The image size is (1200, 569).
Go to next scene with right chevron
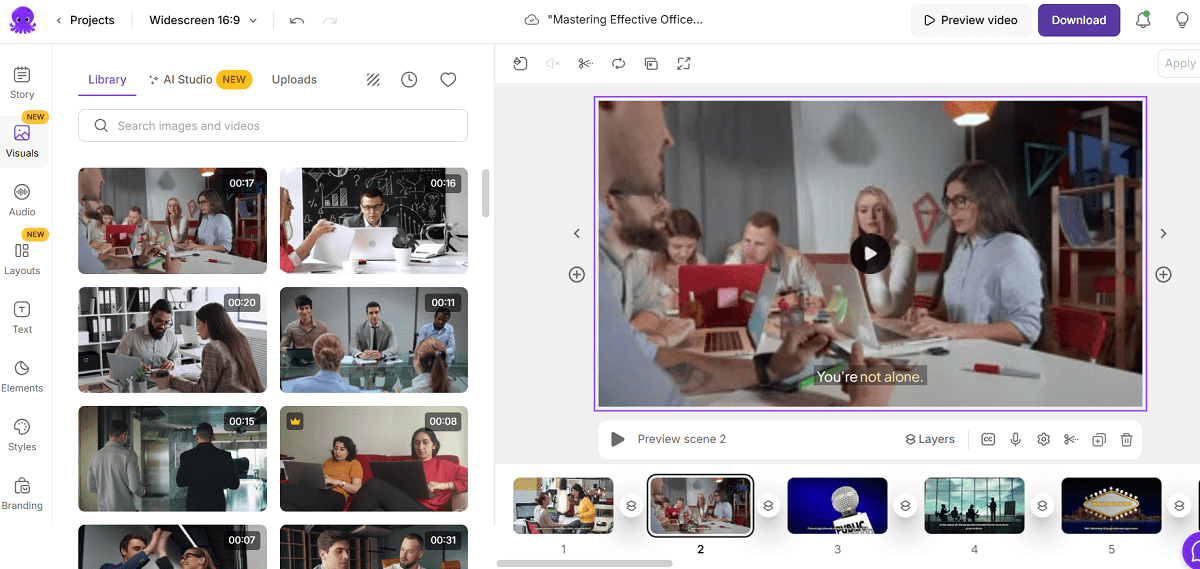tap(1163, 234)
